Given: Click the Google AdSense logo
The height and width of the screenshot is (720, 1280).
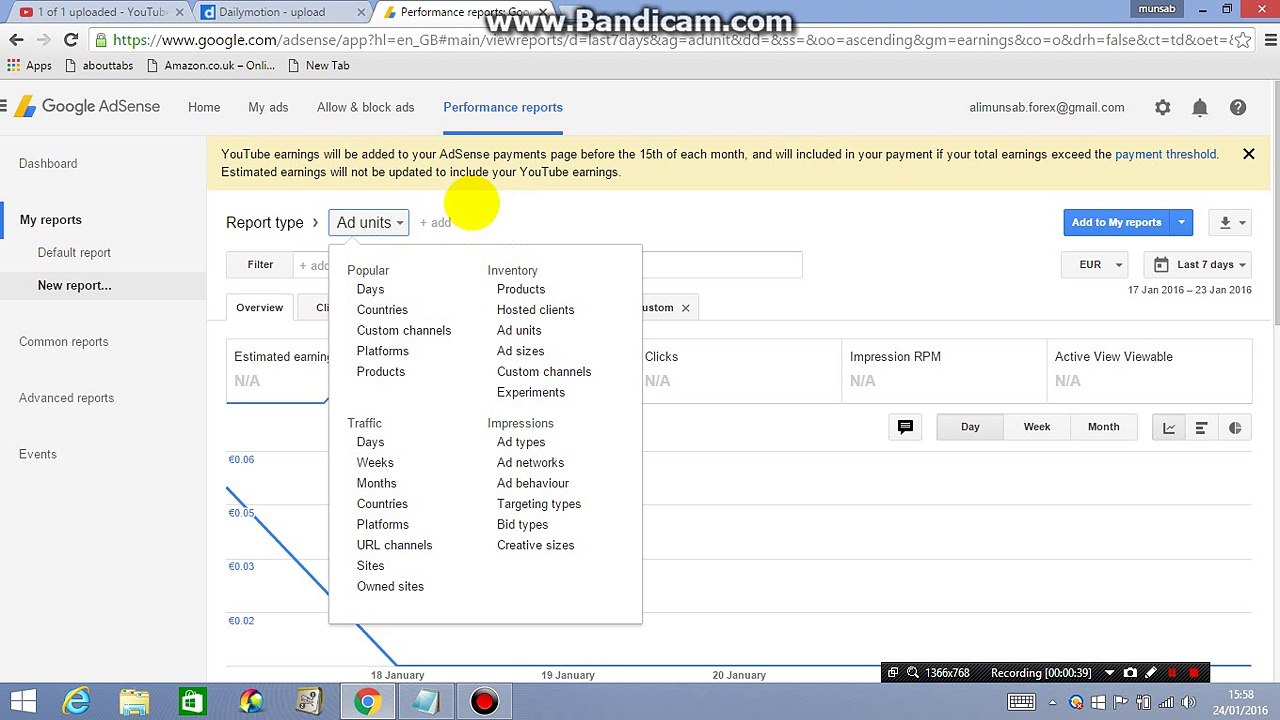Looking at the screenshot, I should (x=88, y=107).
